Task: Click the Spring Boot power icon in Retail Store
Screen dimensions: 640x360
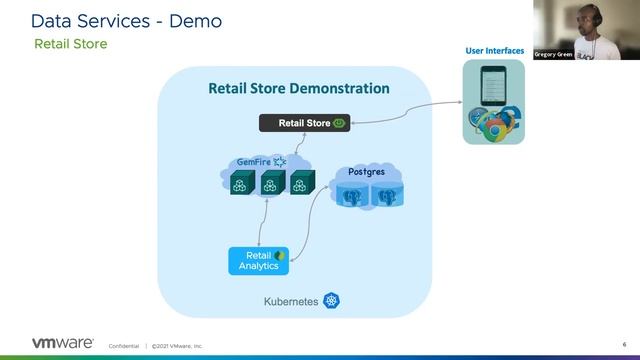Action: [339, 123]
